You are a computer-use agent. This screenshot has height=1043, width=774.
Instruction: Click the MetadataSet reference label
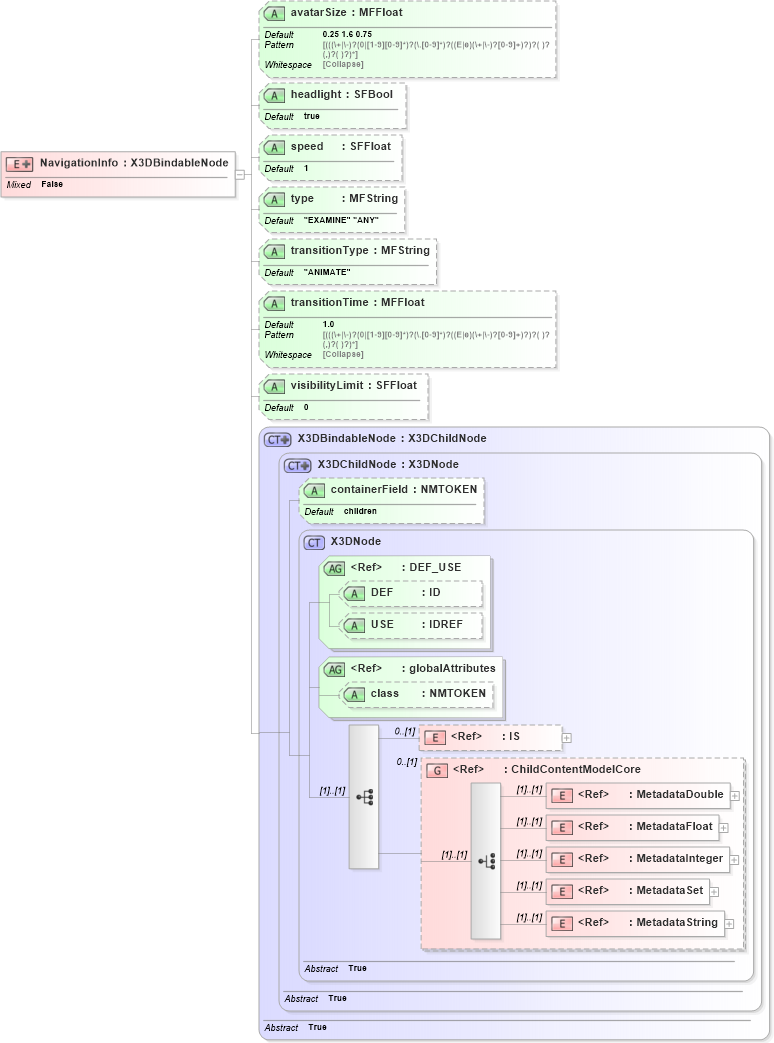coord(640,891)
